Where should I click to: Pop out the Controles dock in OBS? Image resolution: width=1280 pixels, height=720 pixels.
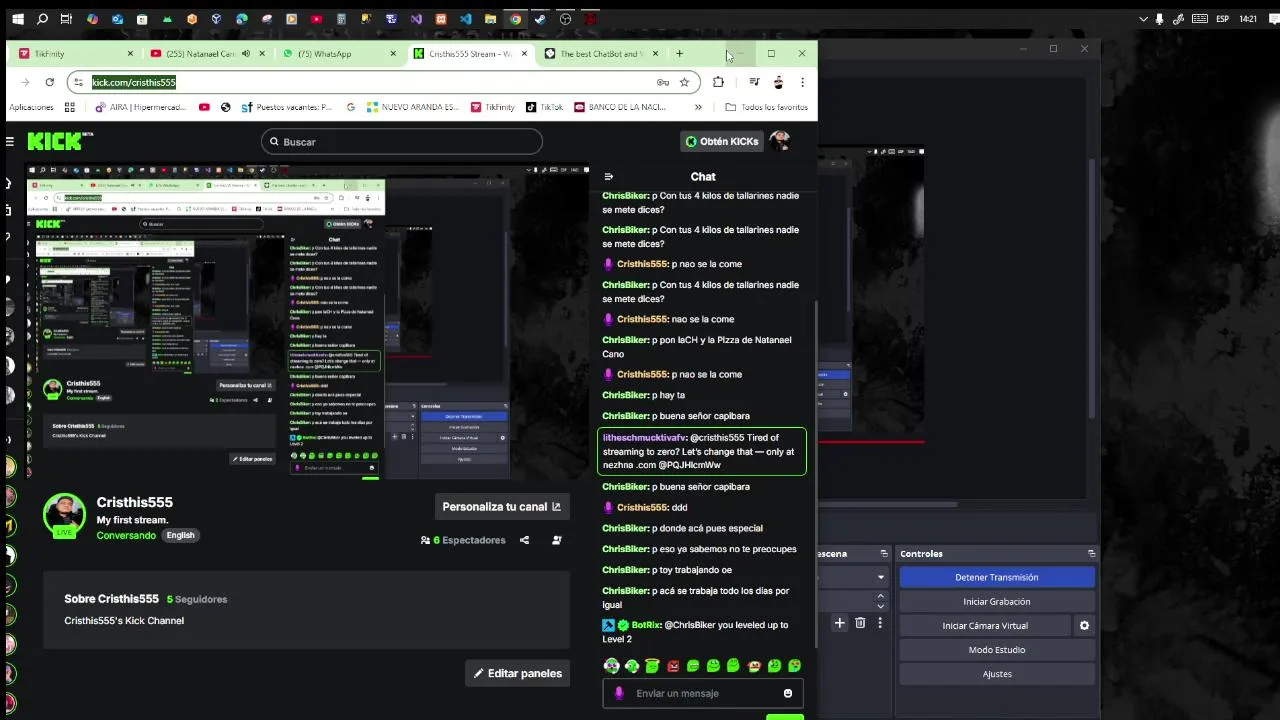(1091, 554)
